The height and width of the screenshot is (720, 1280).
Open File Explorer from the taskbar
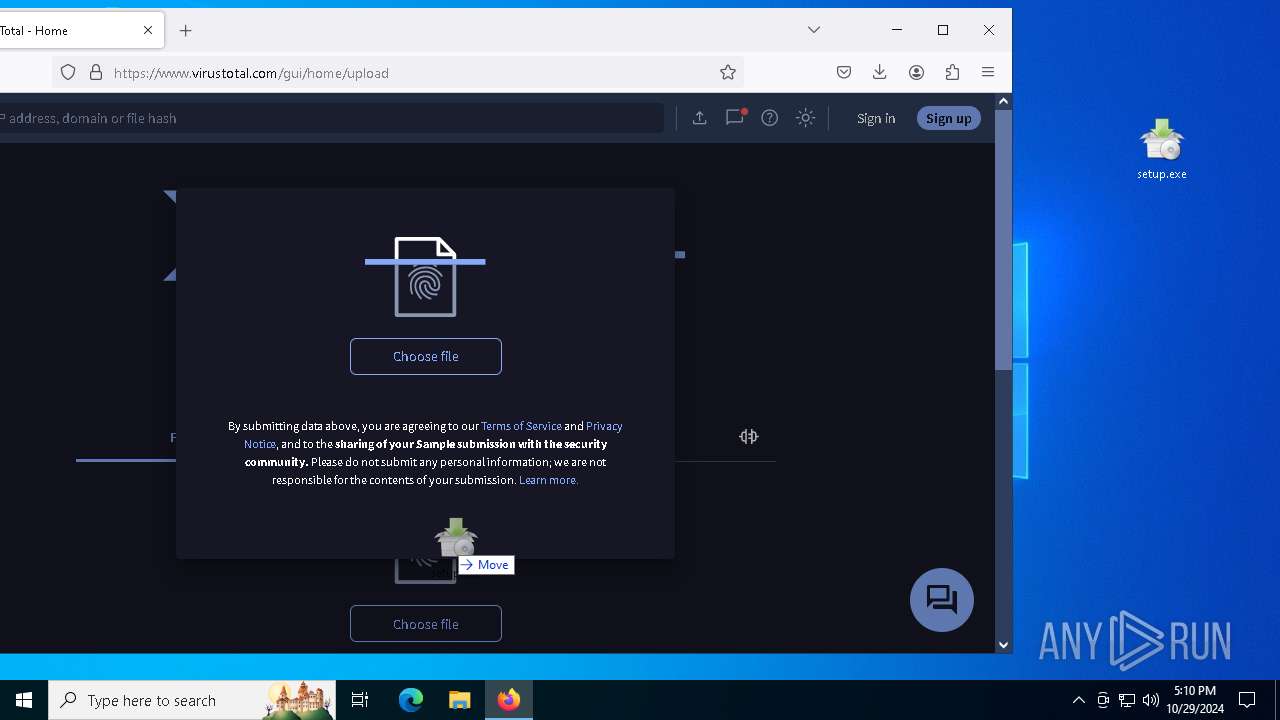[x=460, y=700]
